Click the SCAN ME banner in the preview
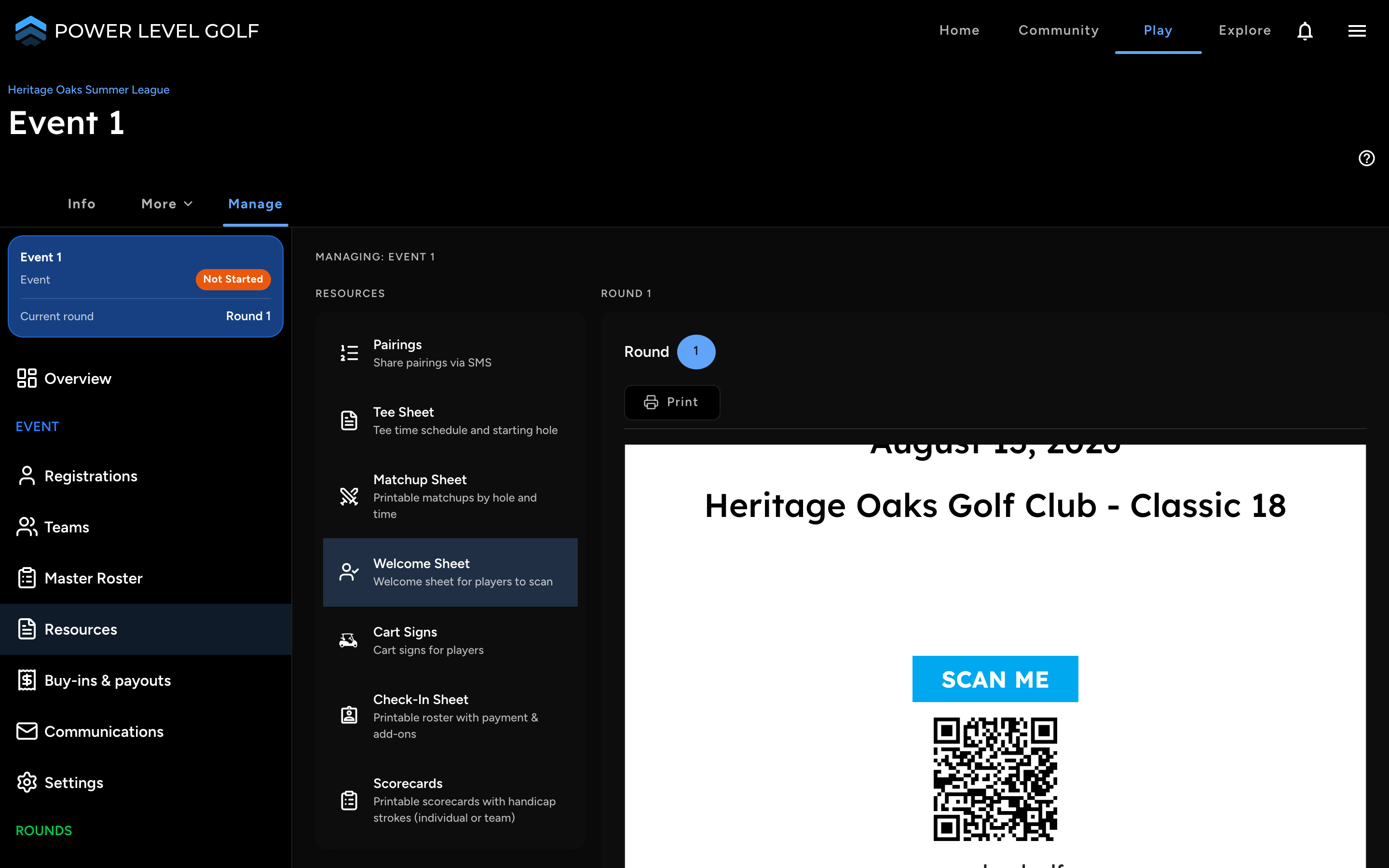 point(994,679)
